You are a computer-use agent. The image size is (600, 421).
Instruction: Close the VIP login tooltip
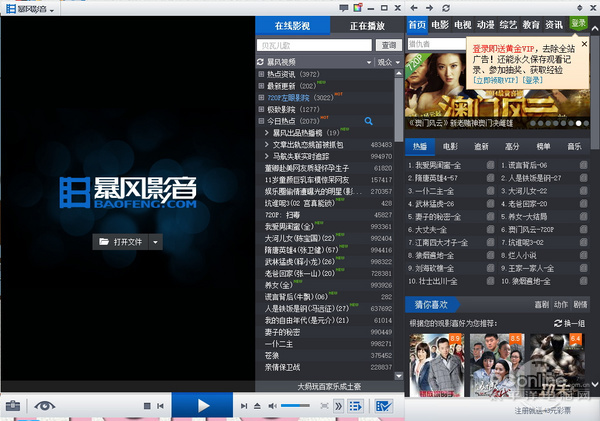pos(584,44)
